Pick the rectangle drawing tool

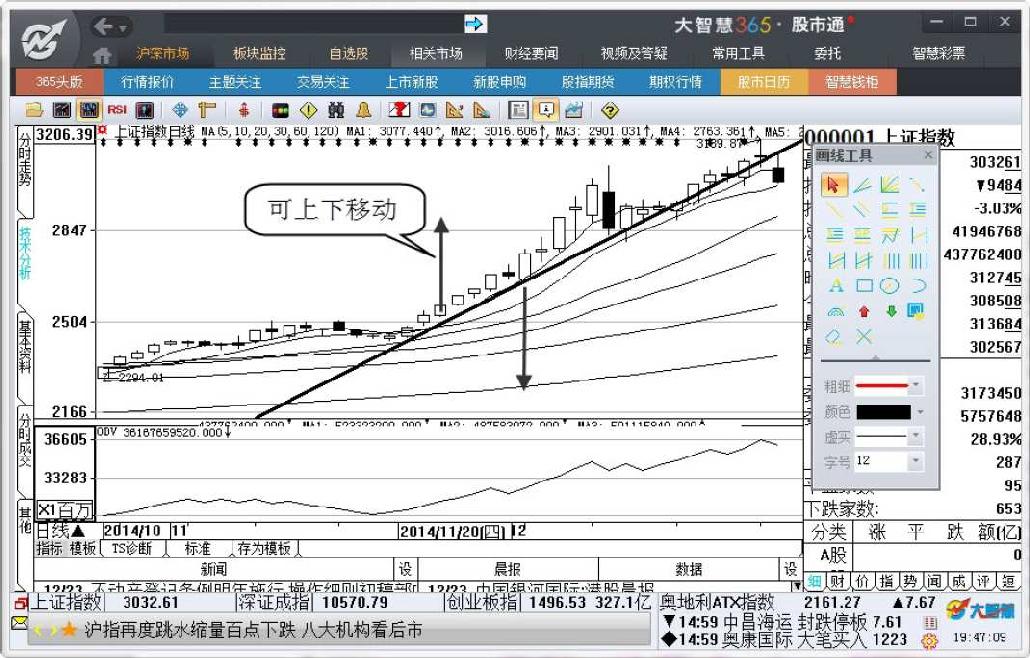point(864,286)
